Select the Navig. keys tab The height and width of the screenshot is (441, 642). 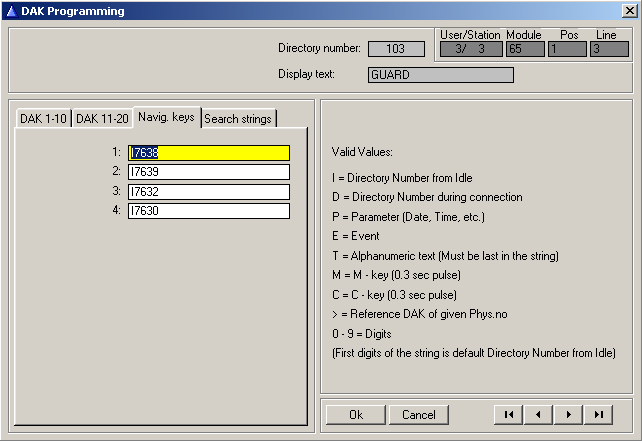coord(167,117)
